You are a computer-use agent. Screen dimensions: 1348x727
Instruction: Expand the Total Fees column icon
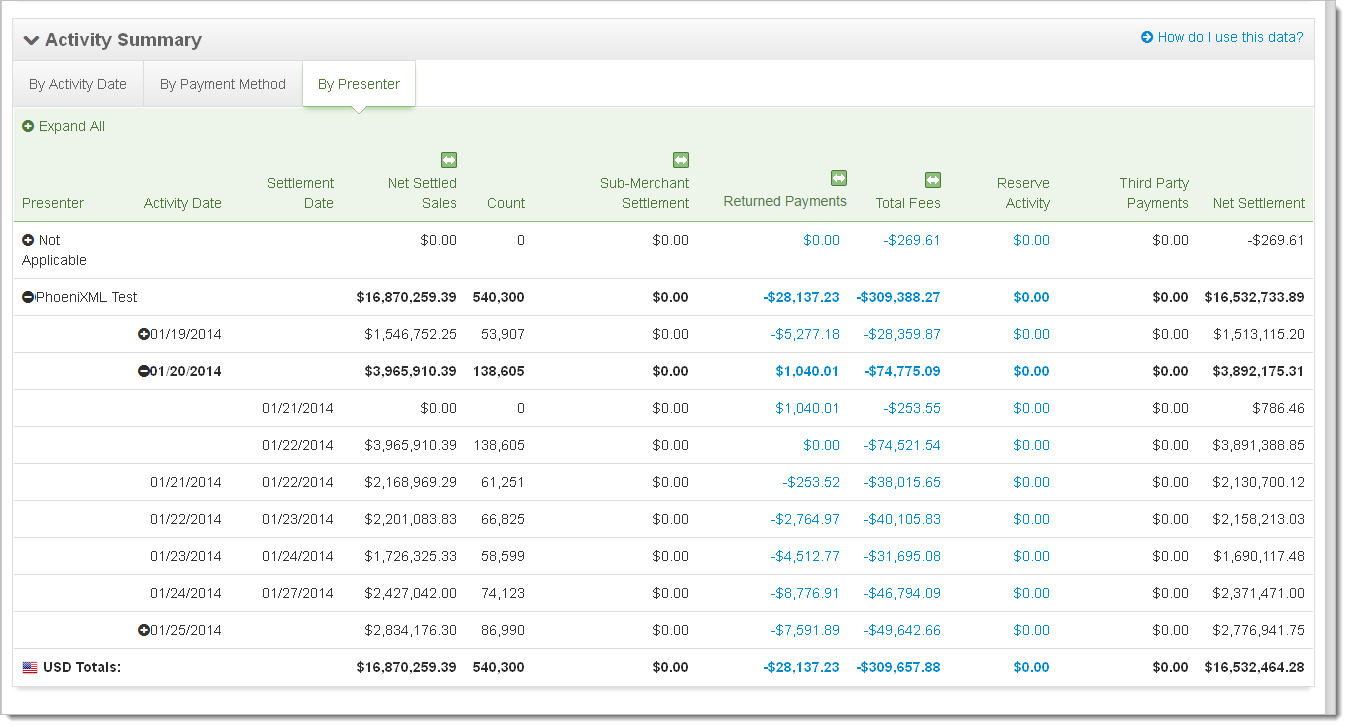click(933, 180)
